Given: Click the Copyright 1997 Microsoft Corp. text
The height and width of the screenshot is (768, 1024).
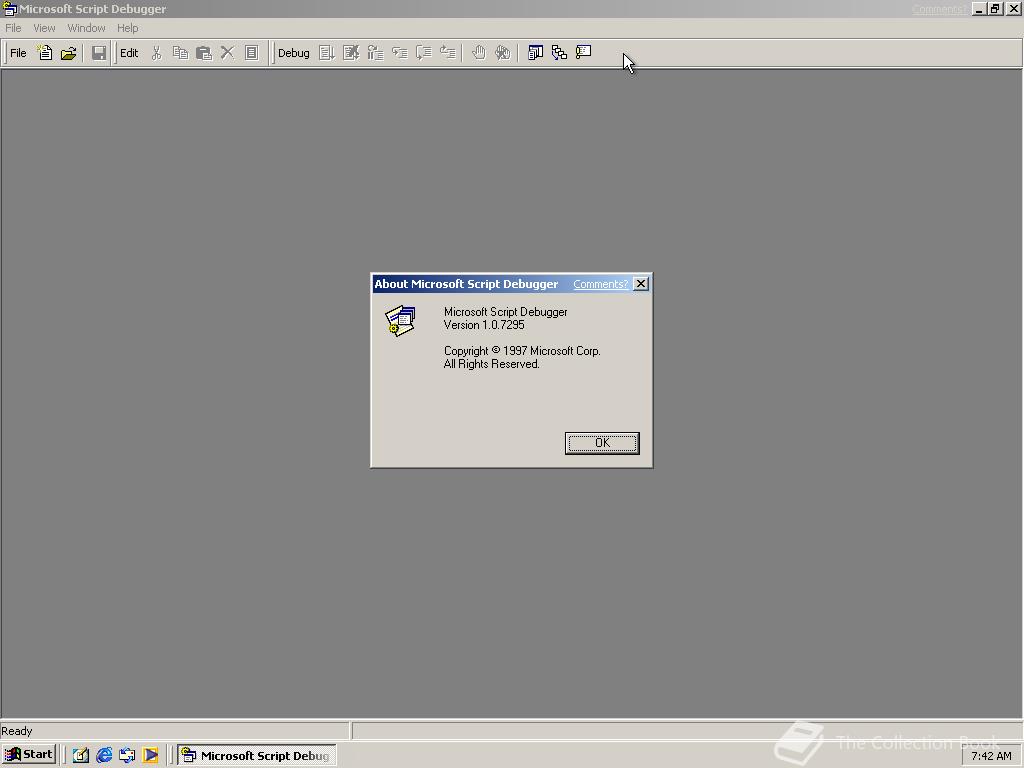Looking at the screenshot, I should [x=522, y=351].
